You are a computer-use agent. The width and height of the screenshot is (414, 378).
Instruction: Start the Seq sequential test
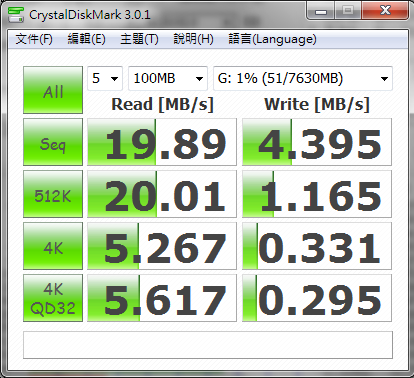pyautogui.click(x=53, y=142)
